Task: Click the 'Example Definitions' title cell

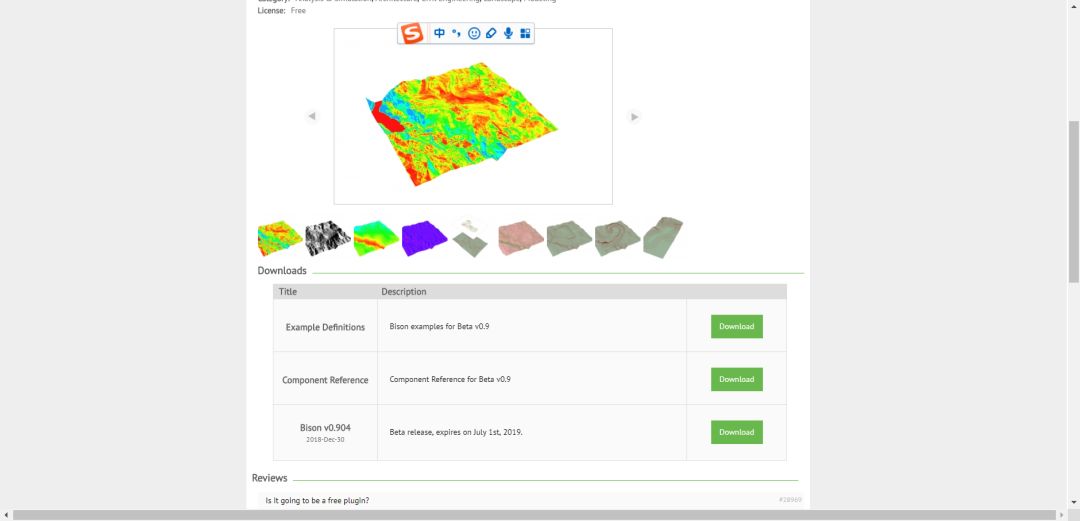Action: [x=325, y=327]
